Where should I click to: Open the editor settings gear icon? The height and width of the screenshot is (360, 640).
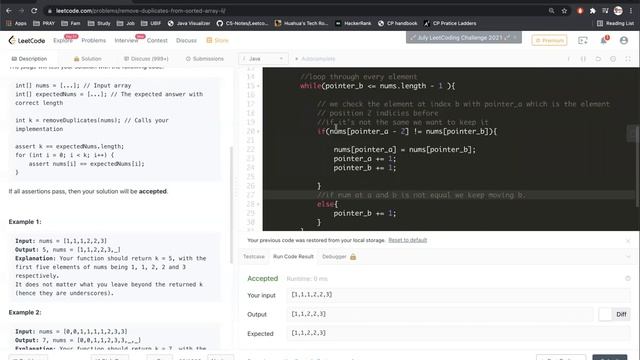[x=613, y=59]
